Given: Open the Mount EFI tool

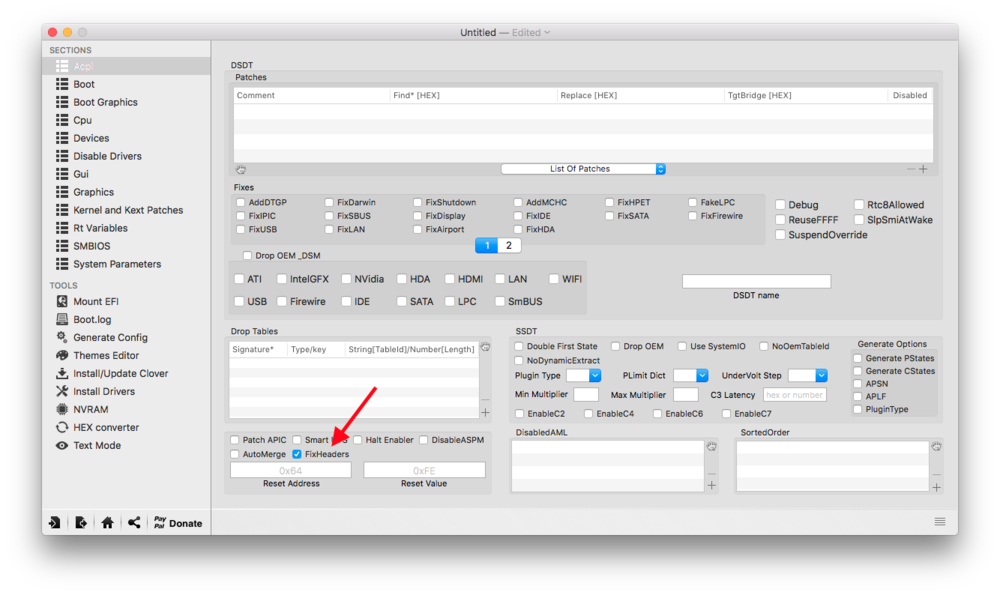Looking at the screenshot, I should (x=97, y=302).
